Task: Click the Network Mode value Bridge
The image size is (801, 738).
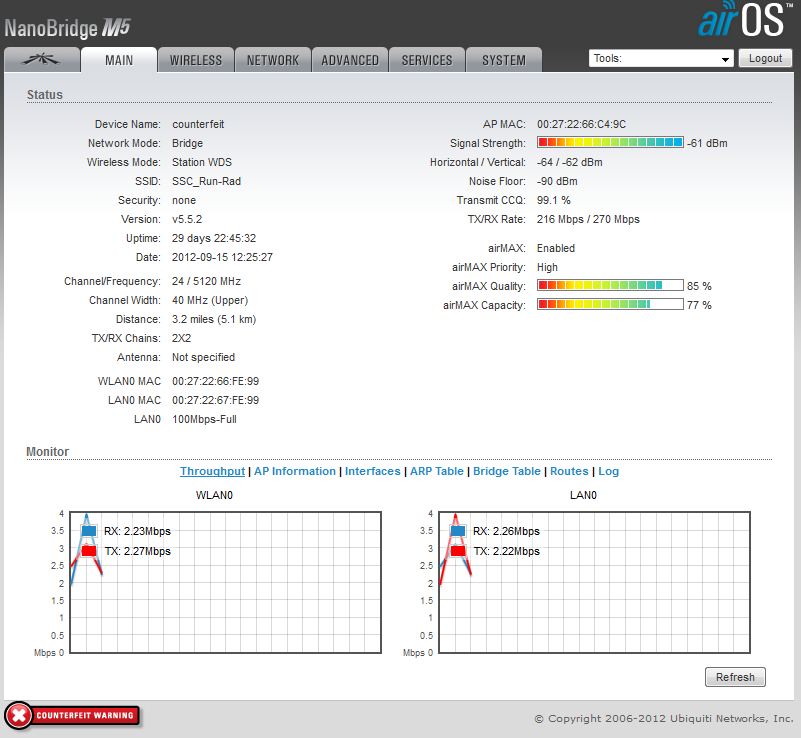Action: [187, 143]
